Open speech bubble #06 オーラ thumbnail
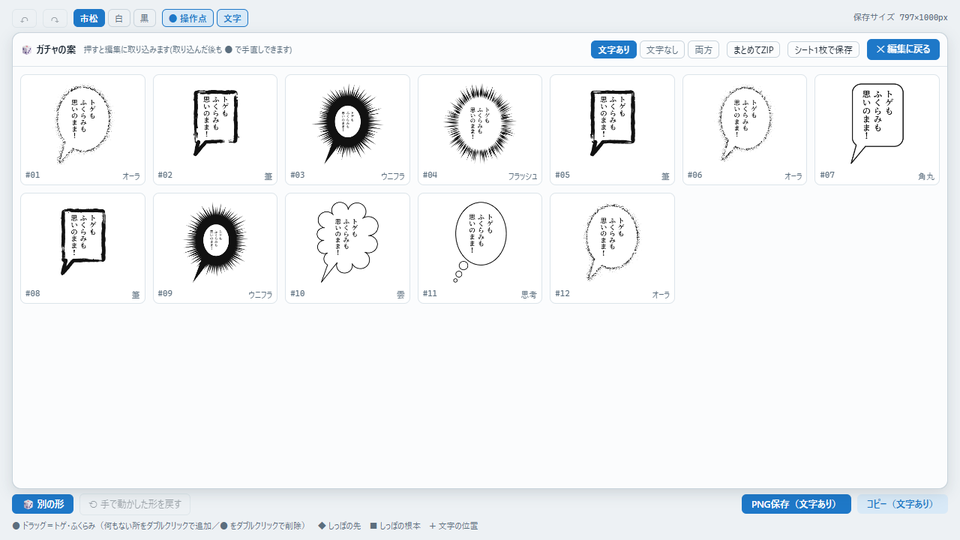The width and height of the screenshot is (960, 540). pos(744,129)
